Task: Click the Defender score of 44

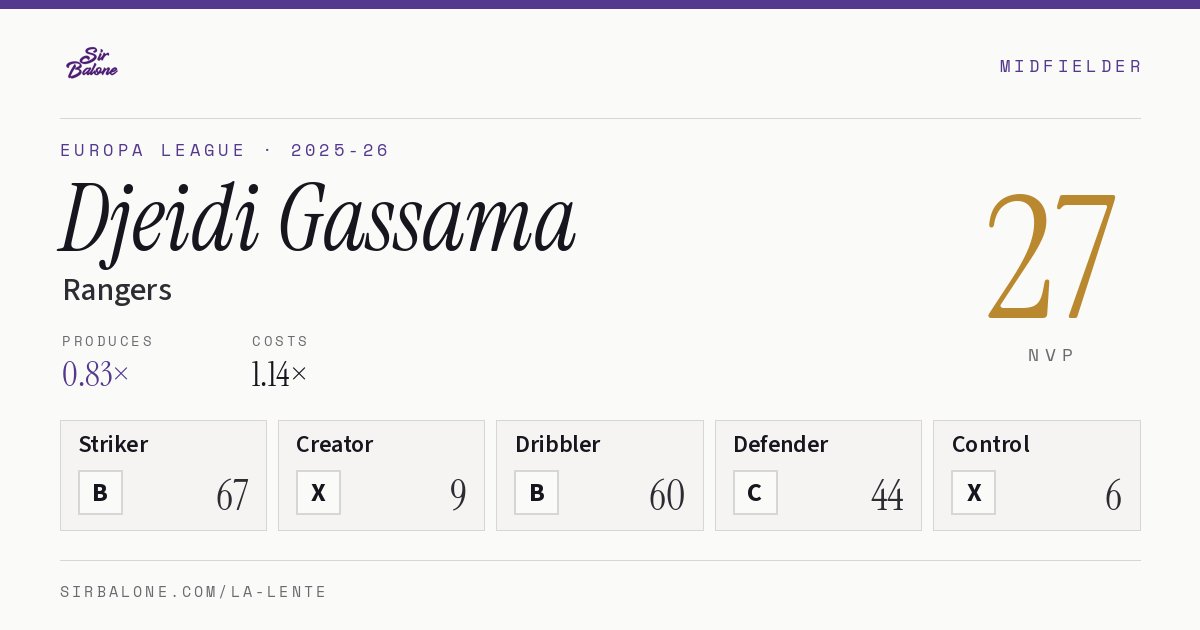Action: coord(887,495)
